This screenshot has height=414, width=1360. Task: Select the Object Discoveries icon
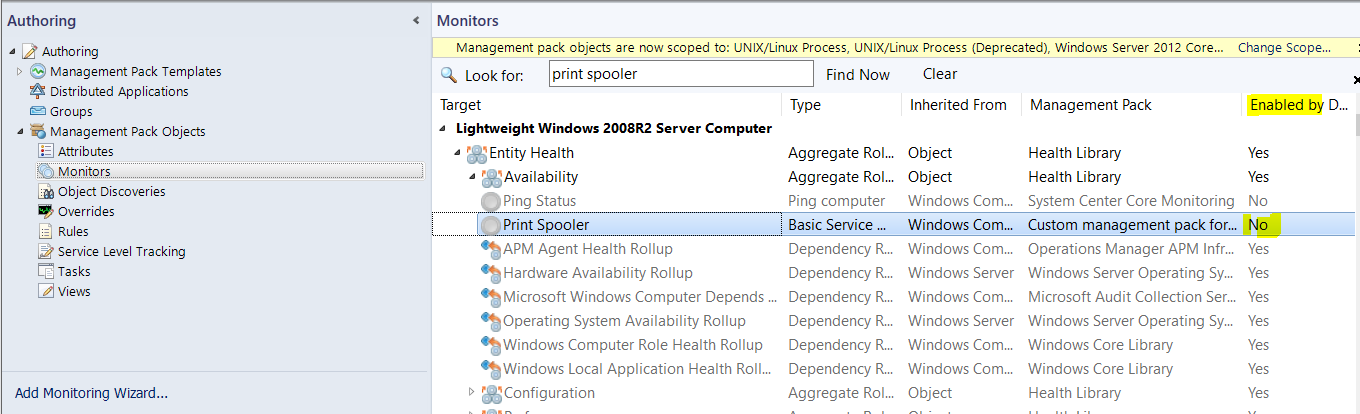point(46,191)
